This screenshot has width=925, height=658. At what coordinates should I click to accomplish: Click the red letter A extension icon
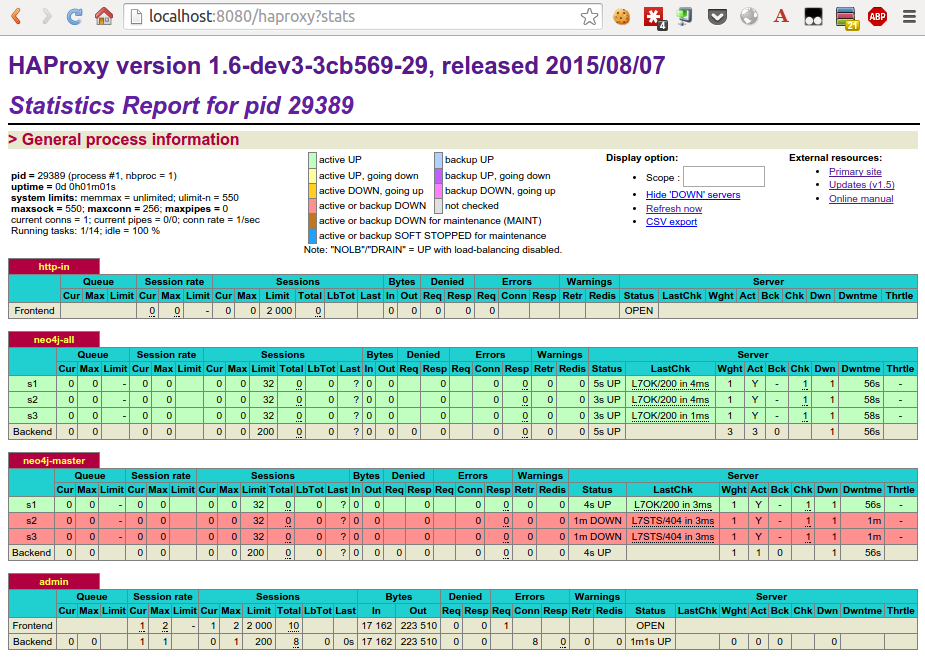click(x=781, y=17)
